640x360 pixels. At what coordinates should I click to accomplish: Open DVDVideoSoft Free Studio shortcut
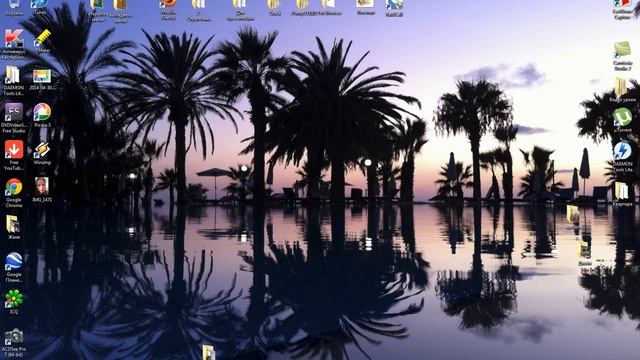click(13, 118)
